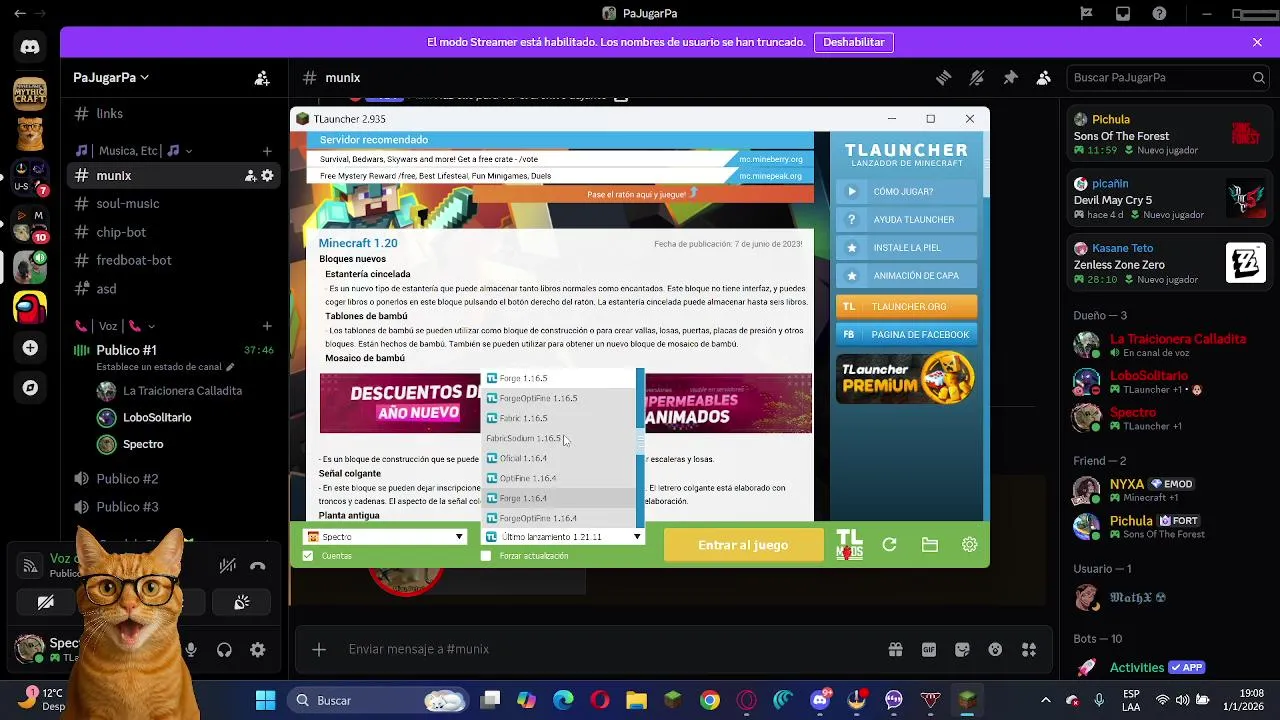Viewport: 1280px width, 720px height.
Task: Click INSTALE LA PIEL button
Action: [906, 248]
